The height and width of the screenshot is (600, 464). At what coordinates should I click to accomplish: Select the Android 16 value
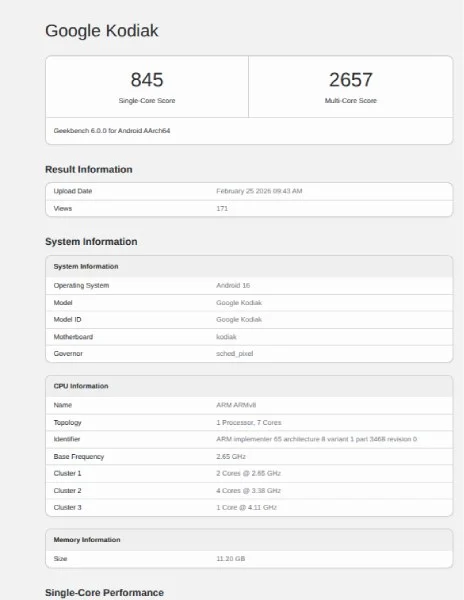(x=233, y=285)
